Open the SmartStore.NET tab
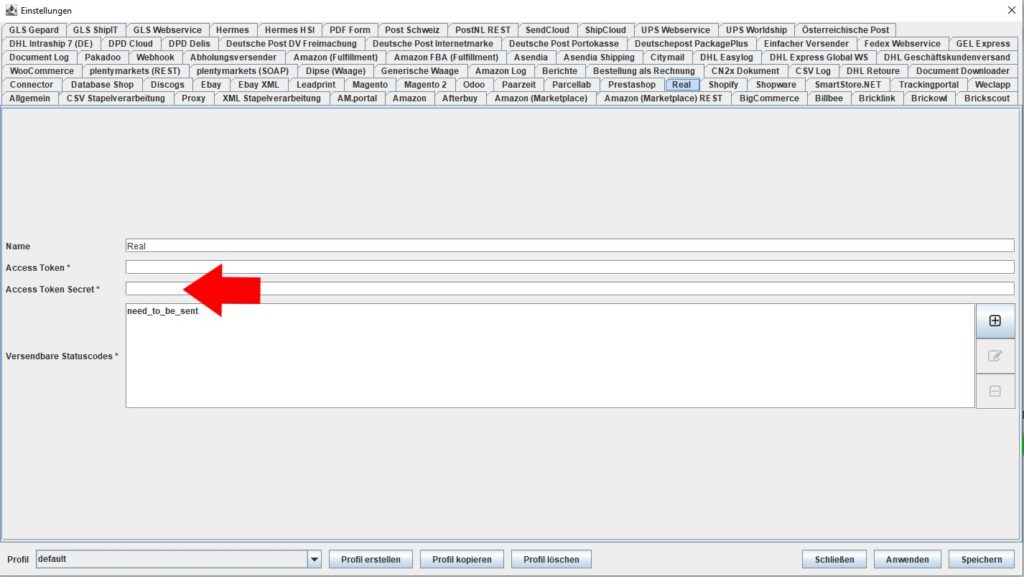 click(x=847, y=84)
